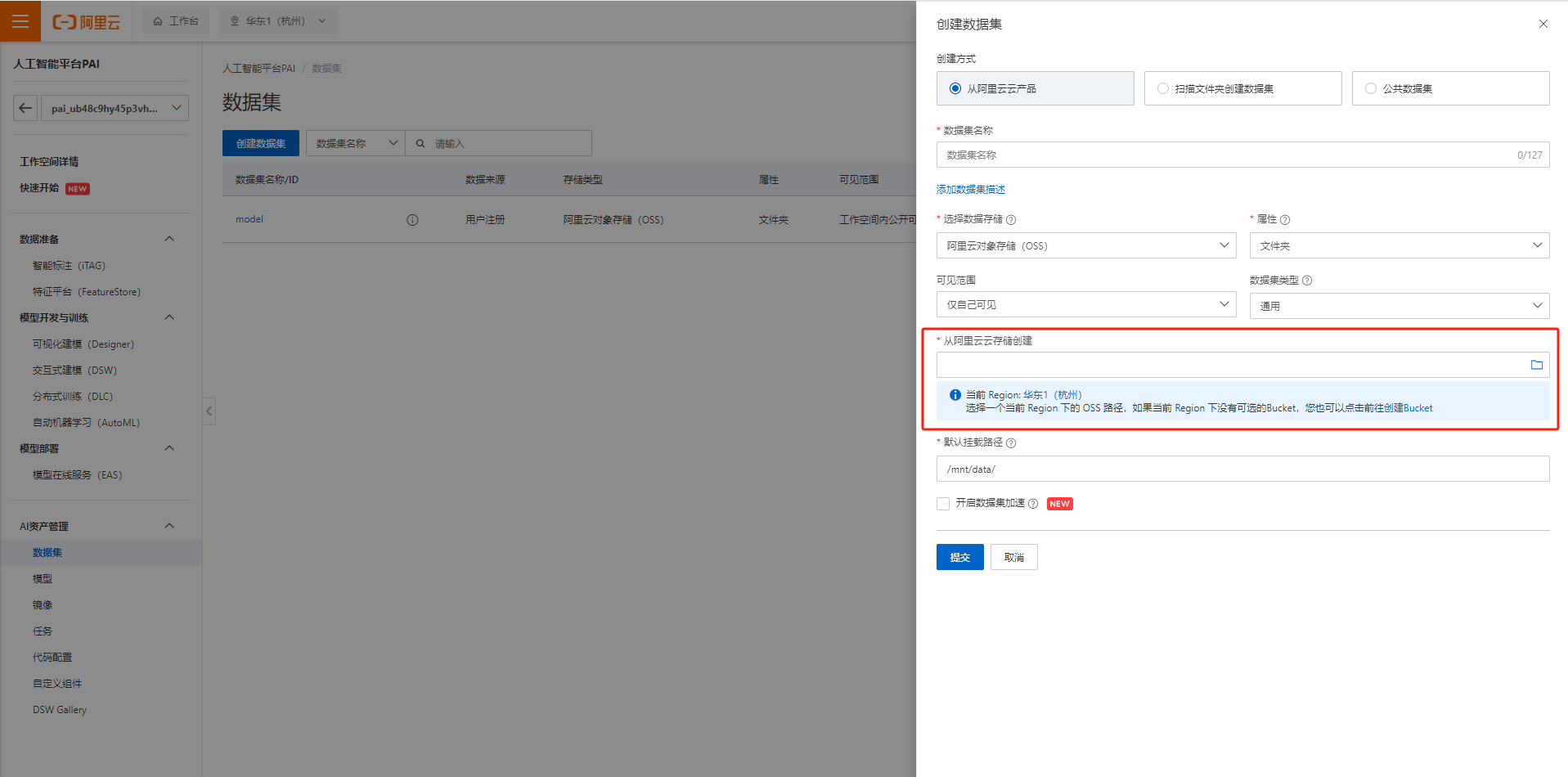Click the 人工智能平台PAI breadcrumb link

point(258,69)
